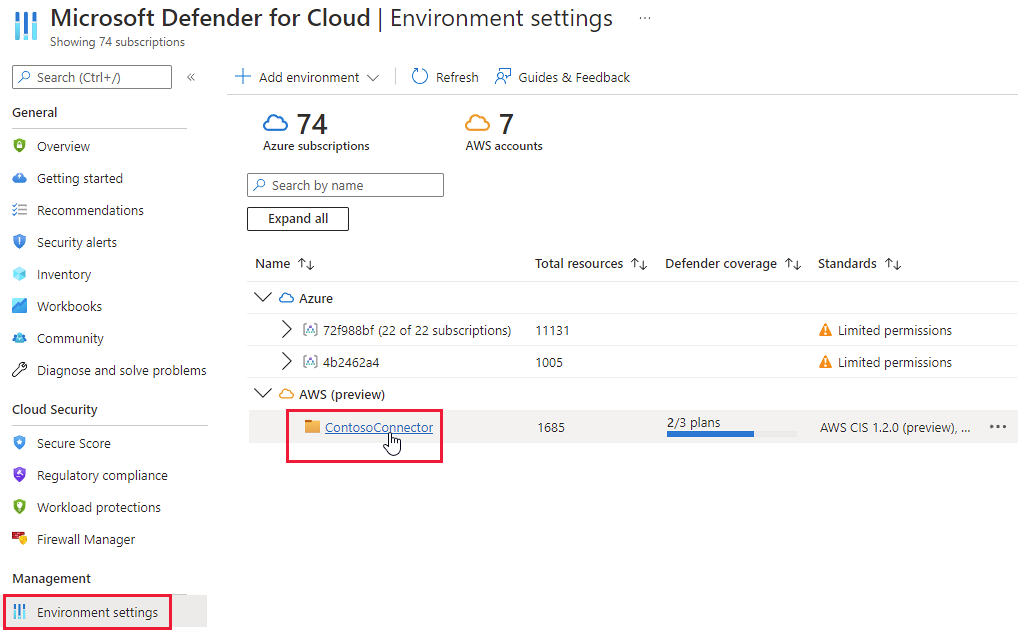Open the ContosoConnector link
This screenshot has width=1018, height=634.
pyautogui.click(x=379, y=427)
